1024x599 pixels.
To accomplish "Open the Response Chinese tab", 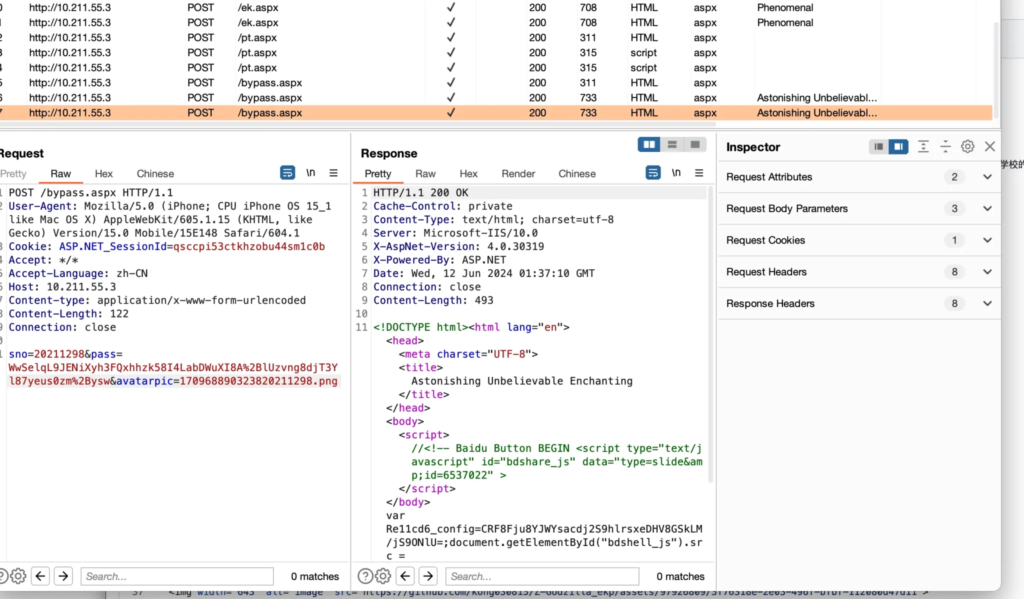I will click(x=577, y=174).
